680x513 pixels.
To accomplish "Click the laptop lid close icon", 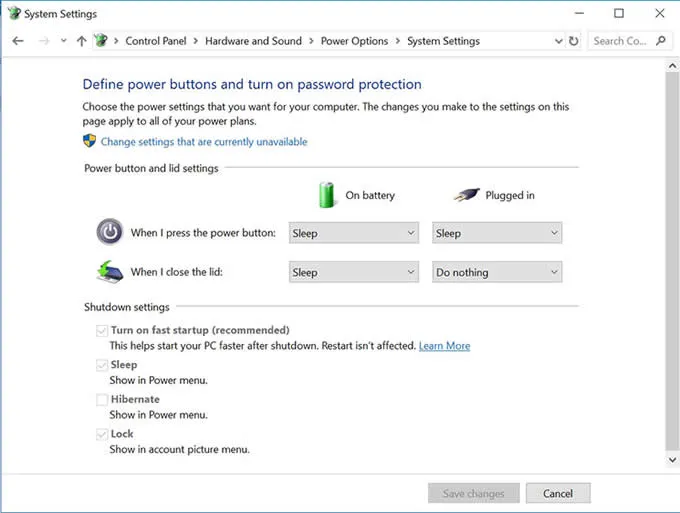I will point(109,272).
